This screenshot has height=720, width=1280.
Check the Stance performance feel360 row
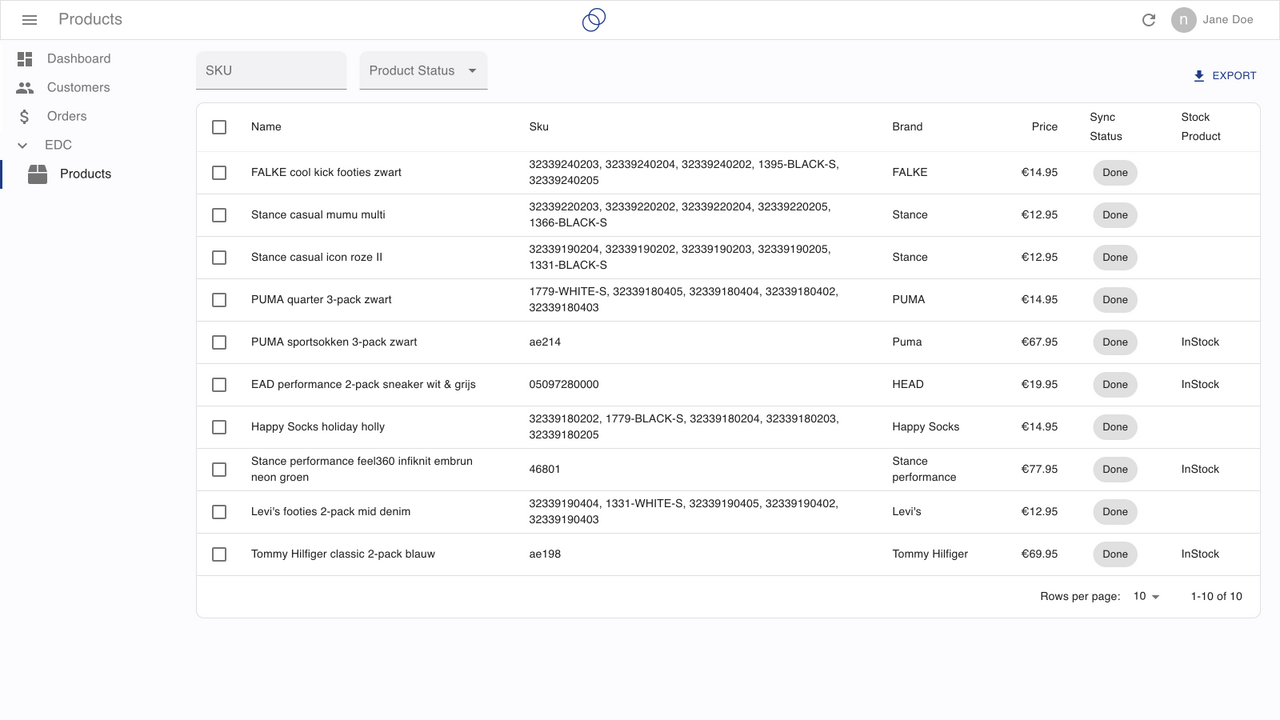[219, 469]
